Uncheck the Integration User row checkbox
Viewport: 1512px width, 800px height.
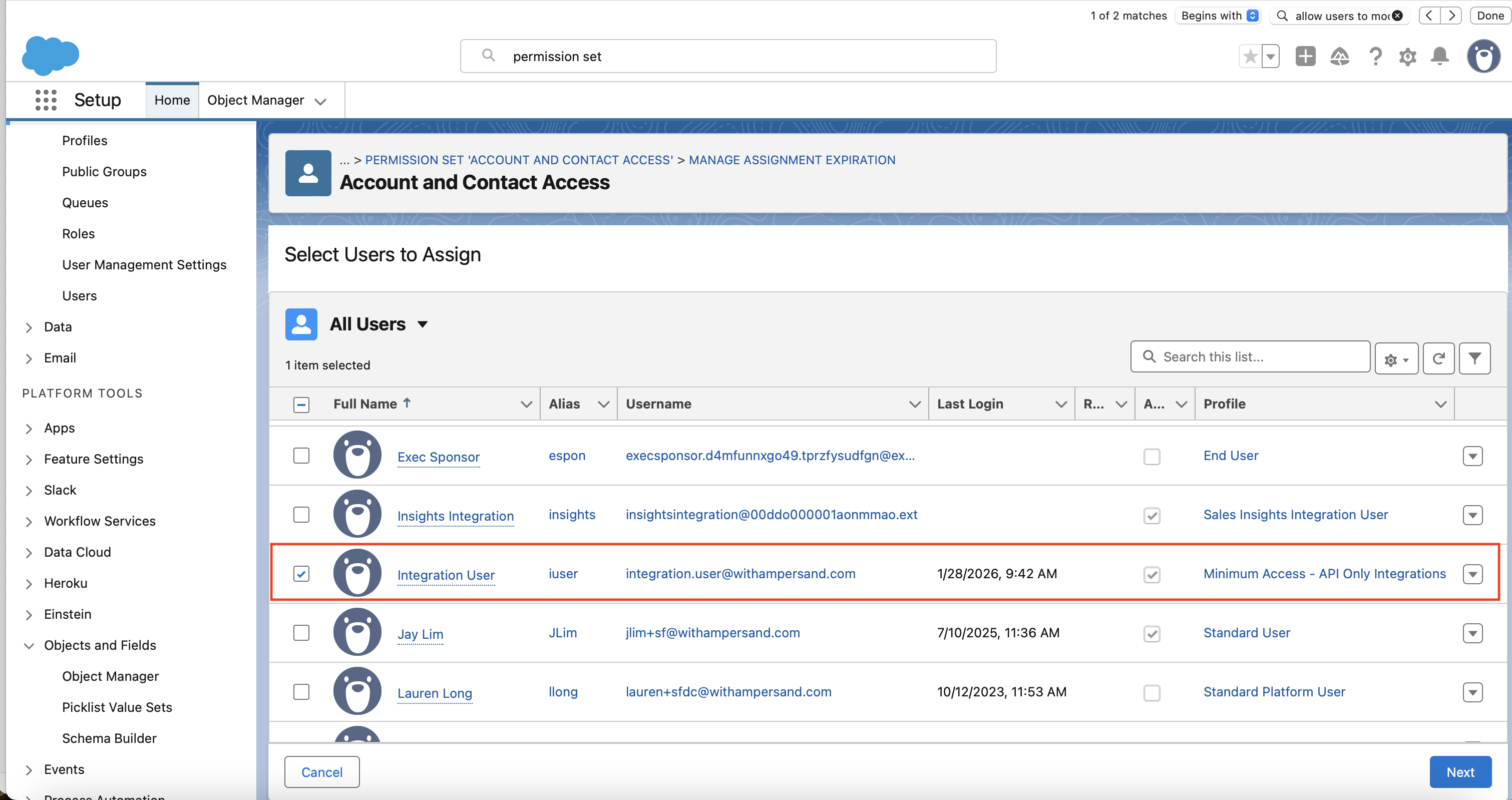[301, 573]
